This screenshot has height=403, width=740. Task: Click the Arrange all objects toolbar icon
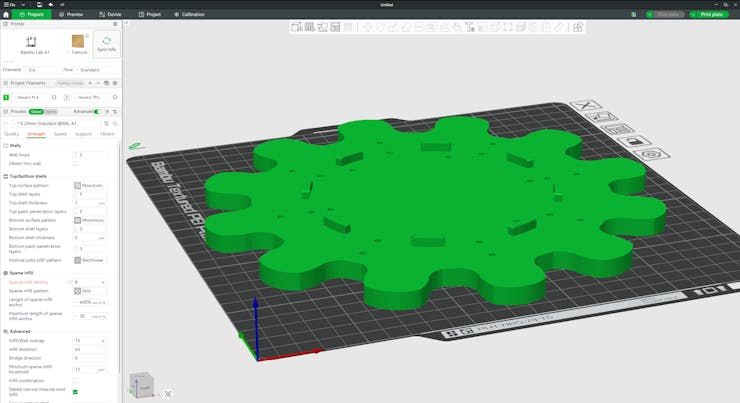point(335,27)
